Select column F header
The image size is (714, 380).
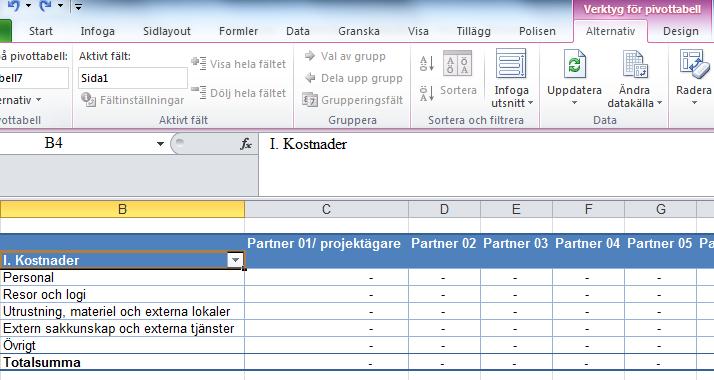[x=588, y=209]
